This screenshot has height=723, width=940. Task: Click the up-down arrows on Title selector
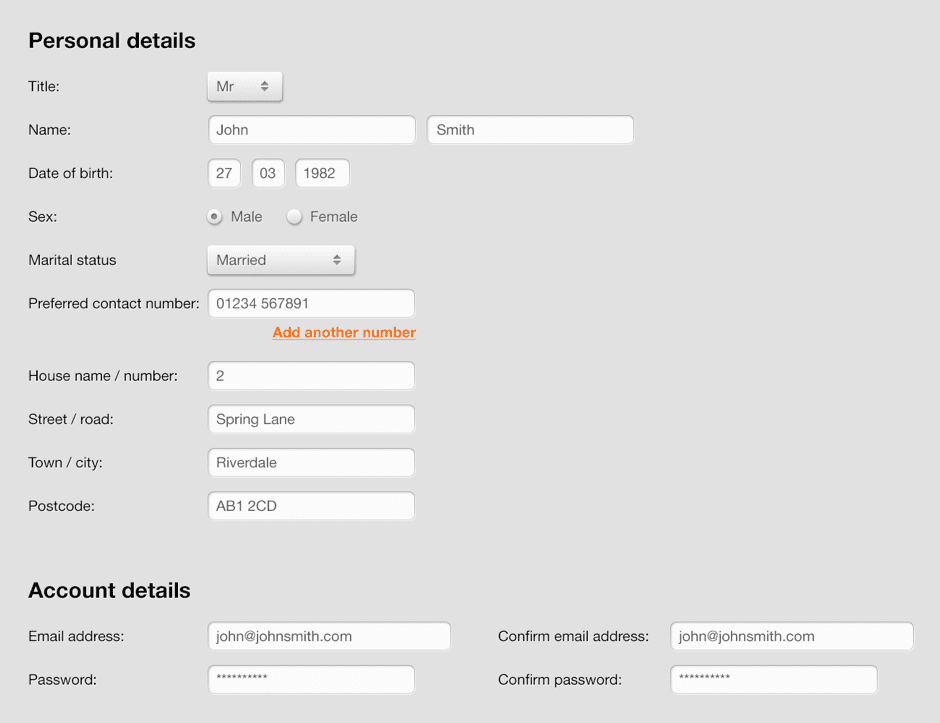click(265, 87)
